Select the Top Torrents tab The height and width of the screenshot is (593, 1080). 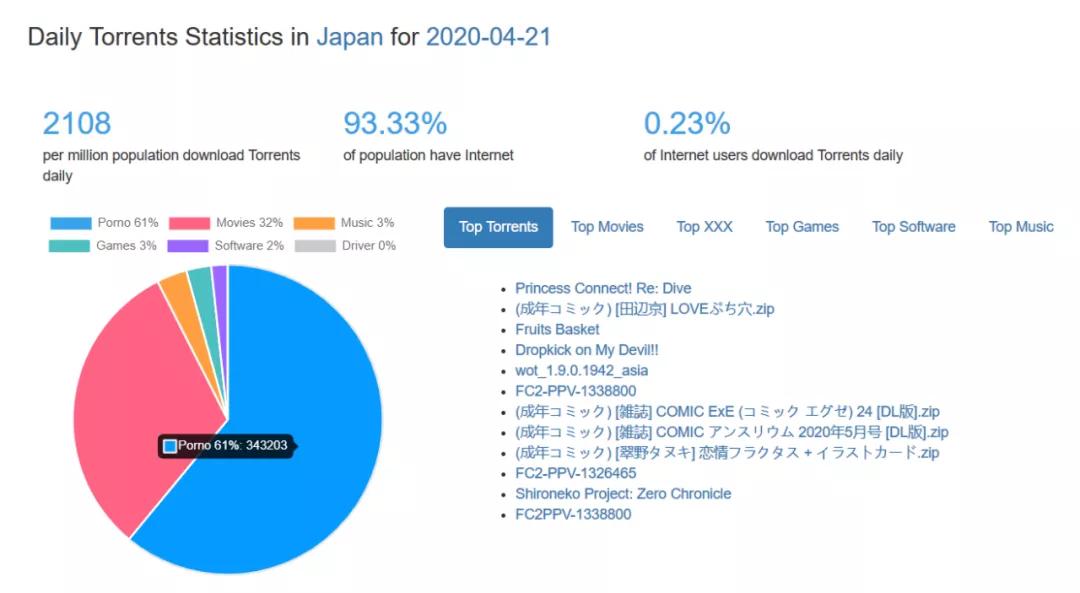click(498, 227)
